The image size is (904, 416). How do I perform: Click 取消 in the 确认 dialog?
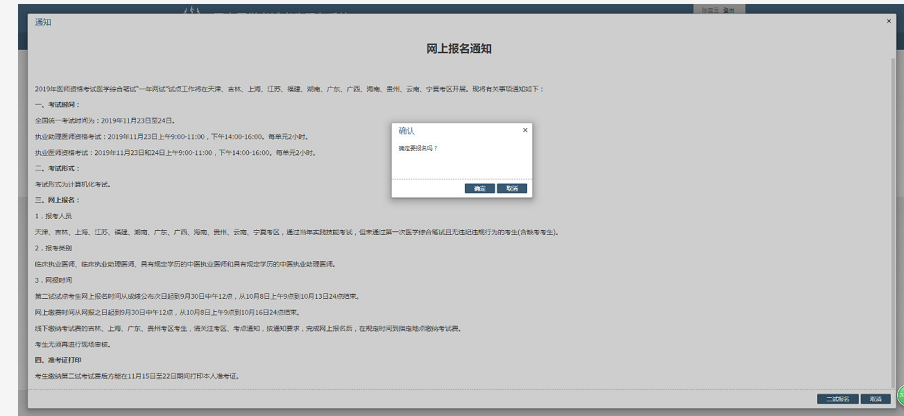coord(511,188)
